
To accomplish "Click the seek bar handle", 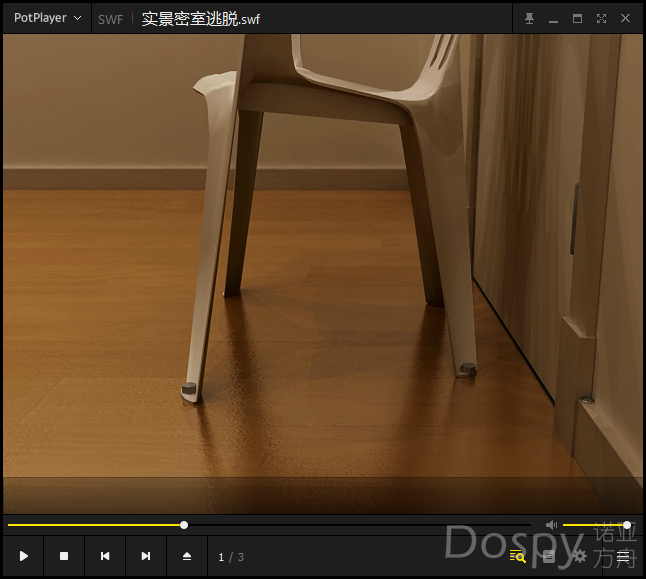I will coord(184,525).
